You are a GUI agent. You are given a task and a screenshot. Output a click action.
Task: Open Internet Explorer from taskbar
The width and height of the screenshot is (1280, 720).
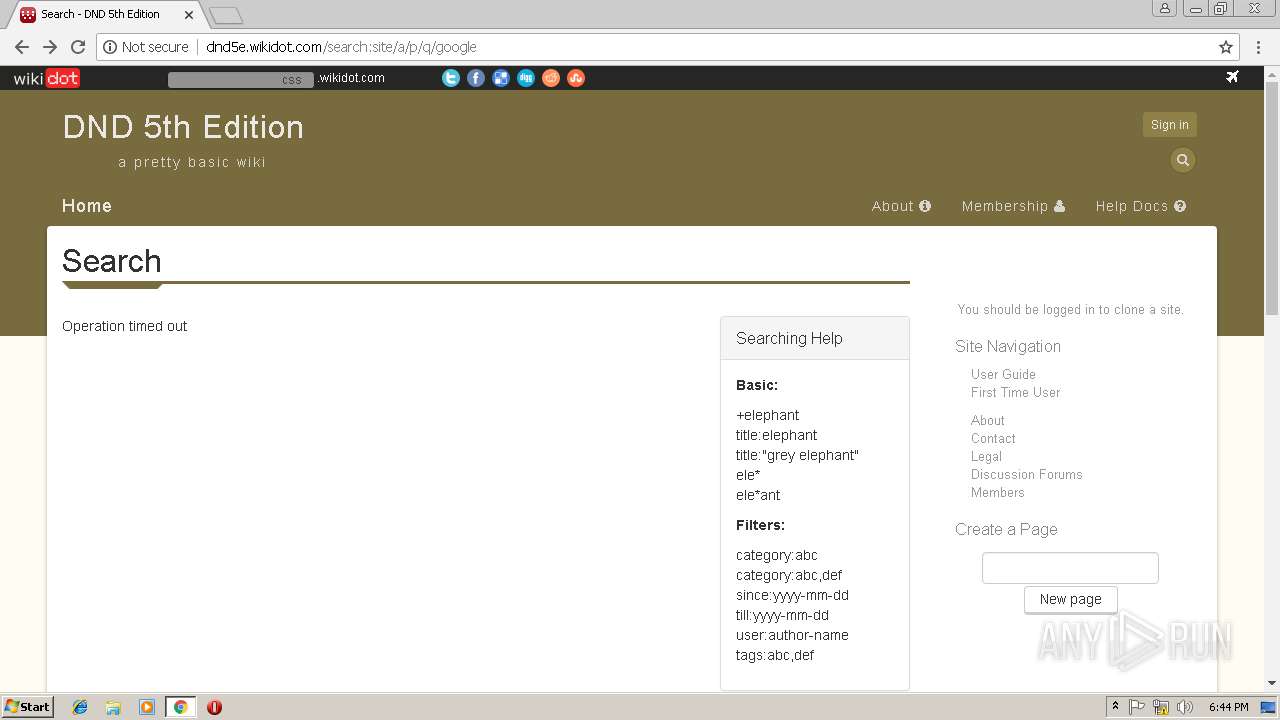80,707
